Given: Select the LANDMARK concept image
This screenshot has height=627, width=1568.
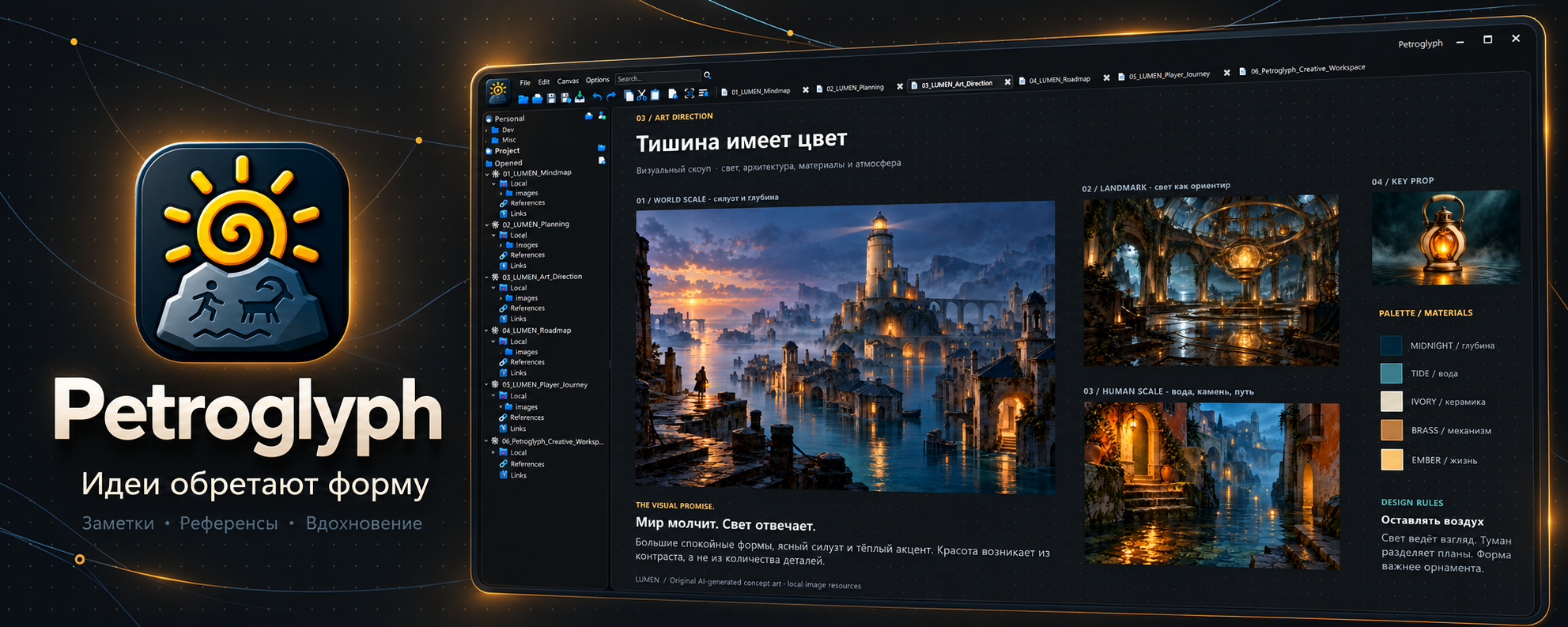Looking at the screenshot, I should (1211, 281).
